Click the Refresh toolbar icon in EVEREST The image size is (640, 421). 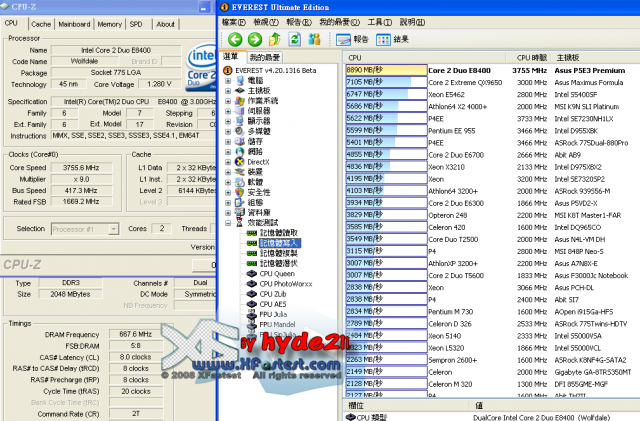point(295,39)
